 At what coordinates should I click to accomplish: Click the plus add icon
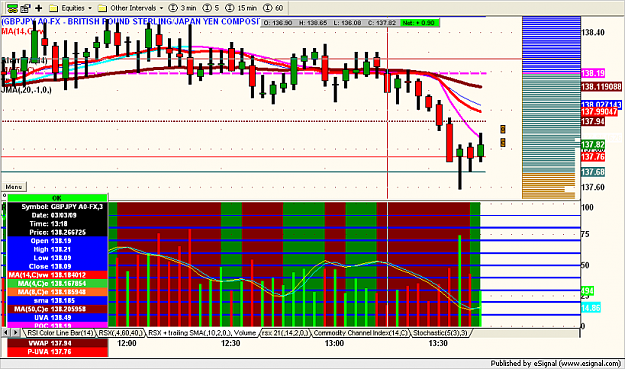(39, 8)
